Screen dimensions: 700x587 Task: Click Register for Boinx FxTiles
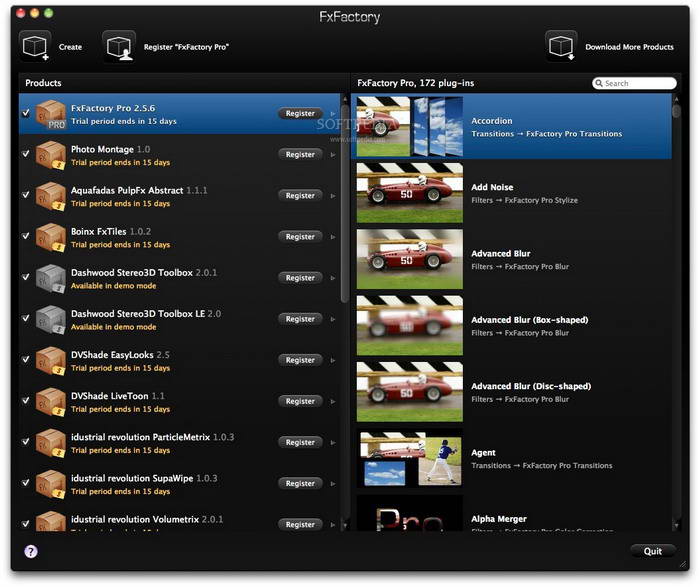(x=300, y=237)
